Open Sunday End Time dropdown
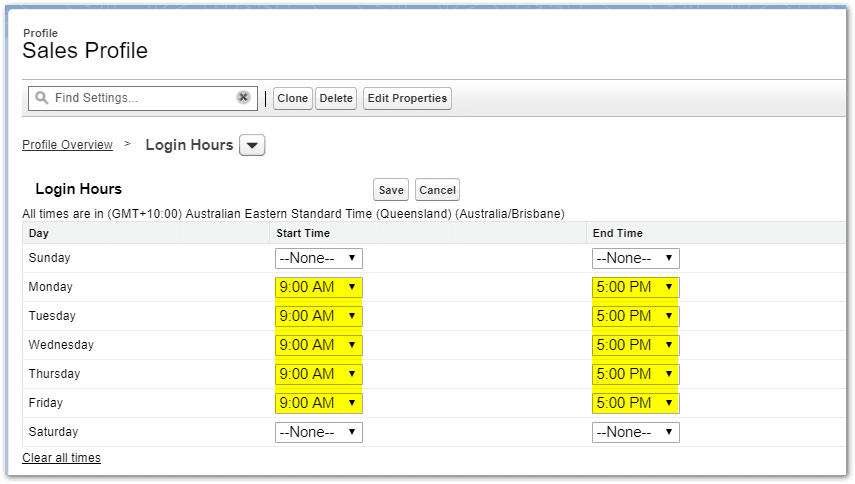 (x=636, y=258)
